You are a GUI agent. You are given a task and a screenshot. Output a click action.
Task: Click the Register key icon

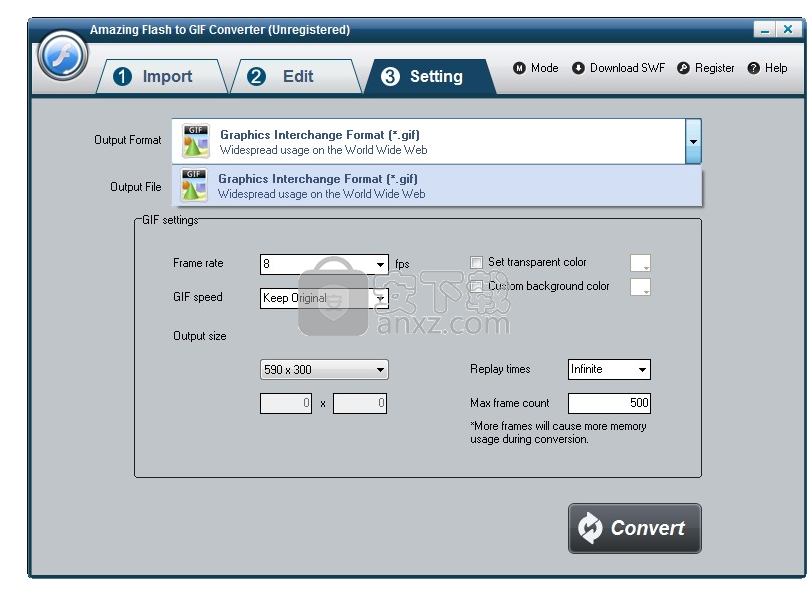coord(683,68)
